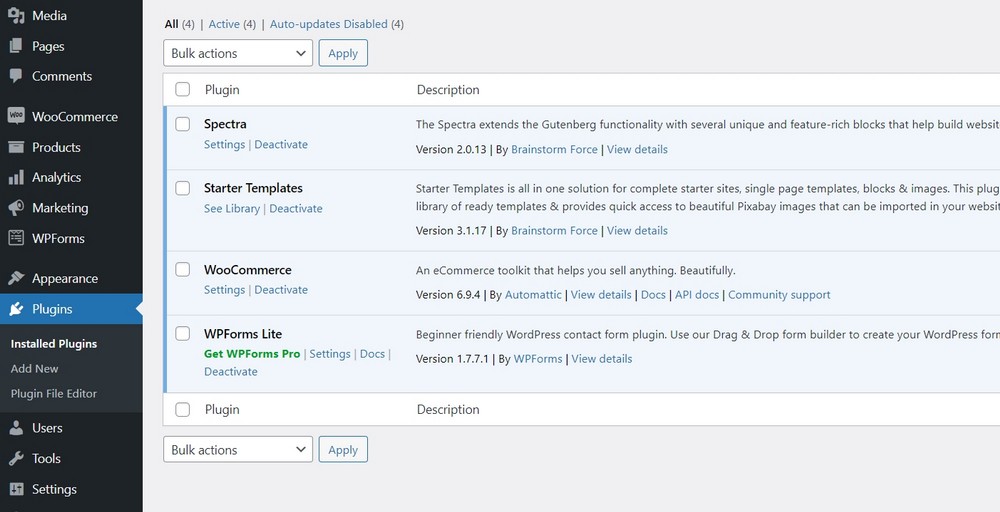The height and width of the screenshot is (512, 1000).
Task: Click the WooCommerce logo icon in sidebar
Action: click(16, 116)
